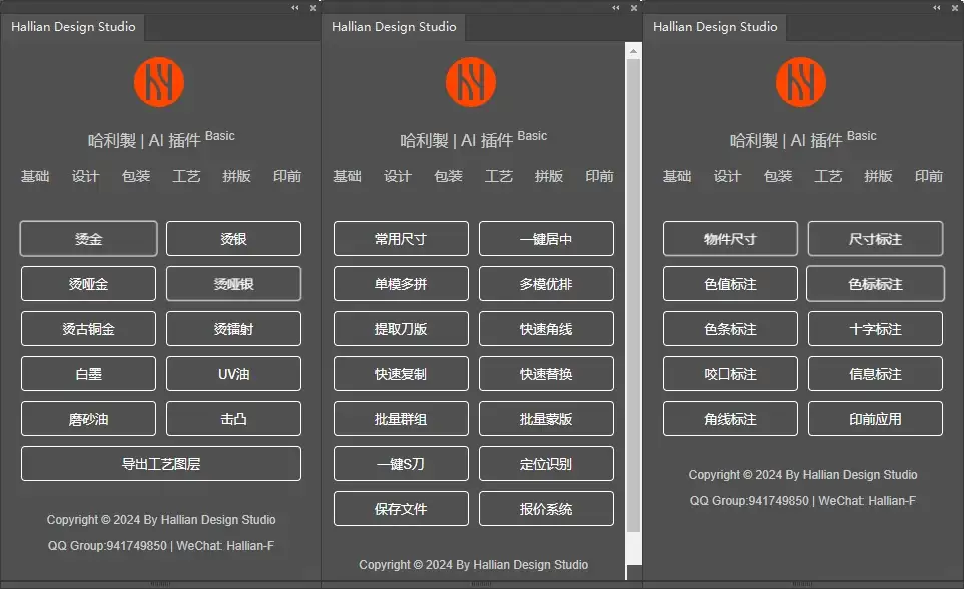Select the 磨砂油 button
This screenshot has height=589, width=964.
pyautogui.click(x=89, y=419)
